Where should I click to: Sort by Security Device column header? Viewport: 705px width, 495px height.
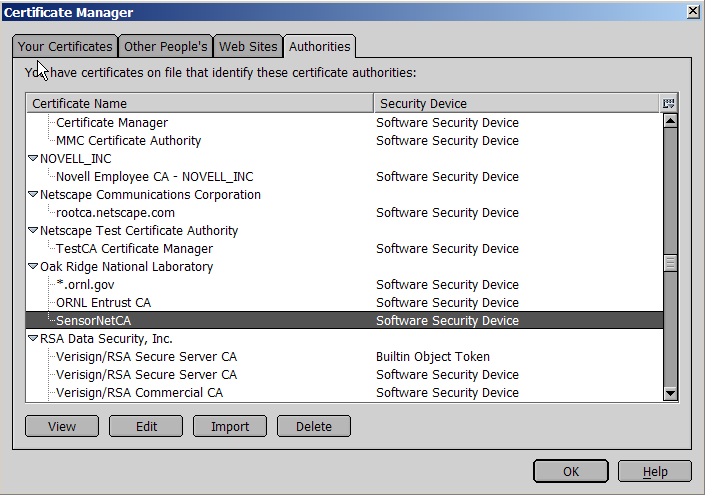517,103
